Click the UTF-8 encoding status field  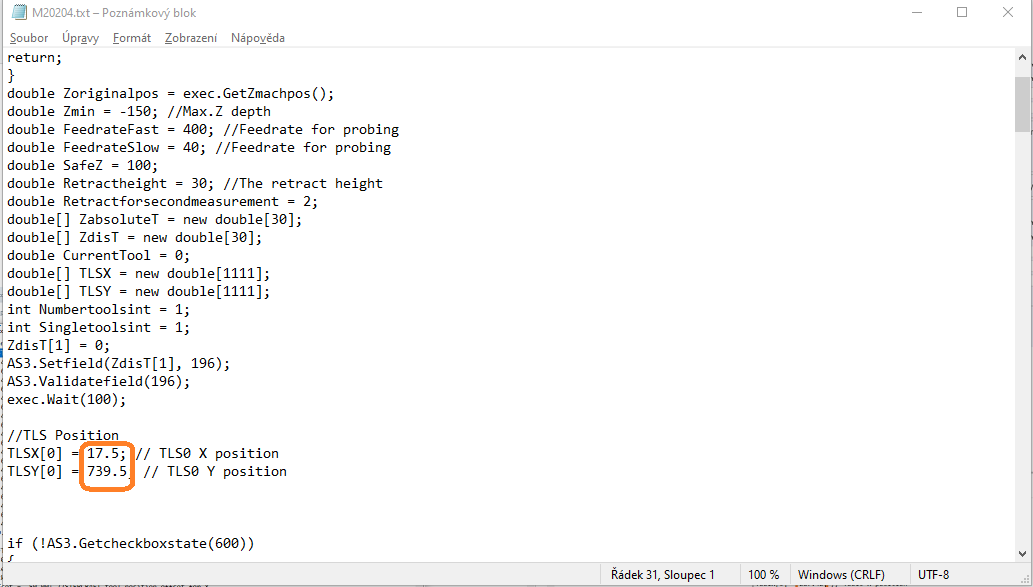click(934, 574)
